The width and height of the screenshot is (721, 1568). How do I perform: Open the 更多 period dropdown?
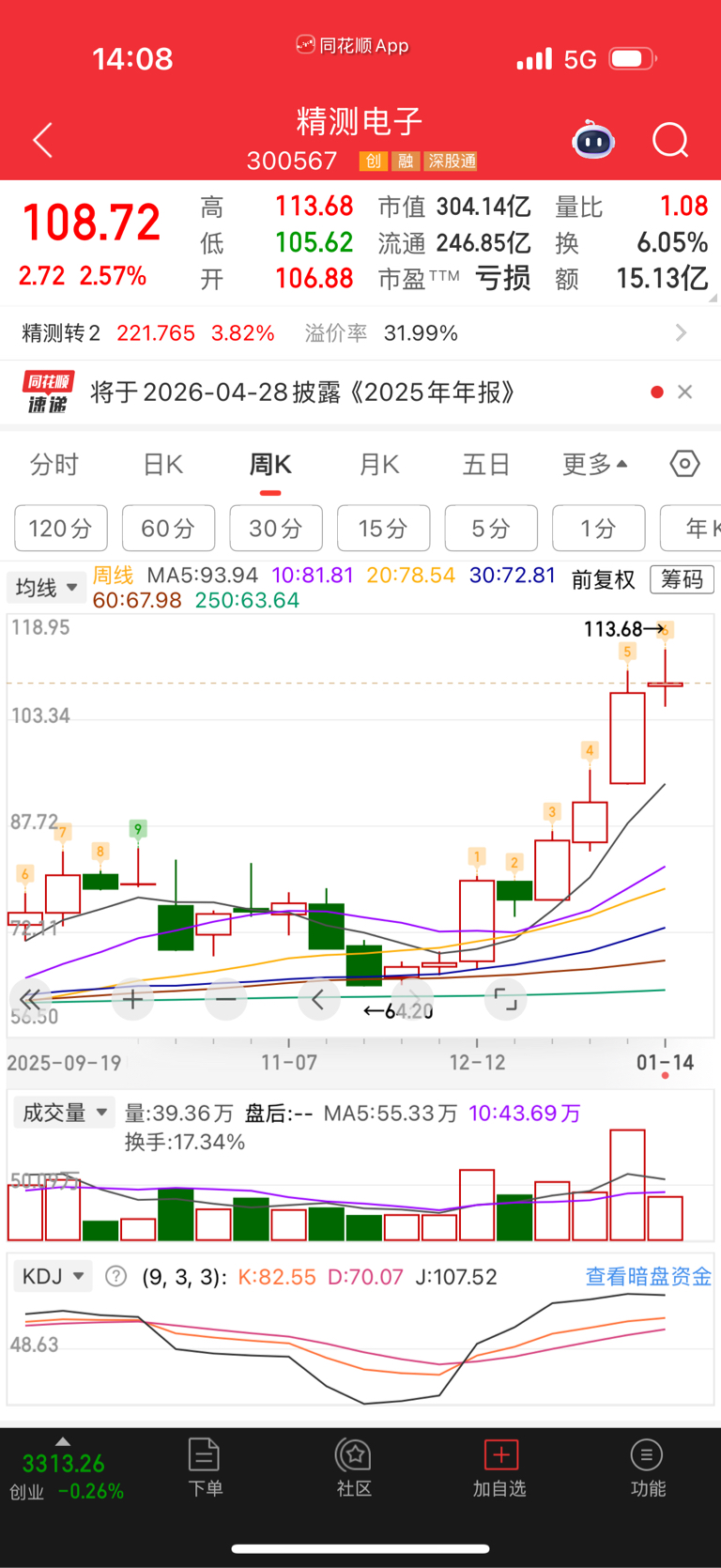(594, 464)
